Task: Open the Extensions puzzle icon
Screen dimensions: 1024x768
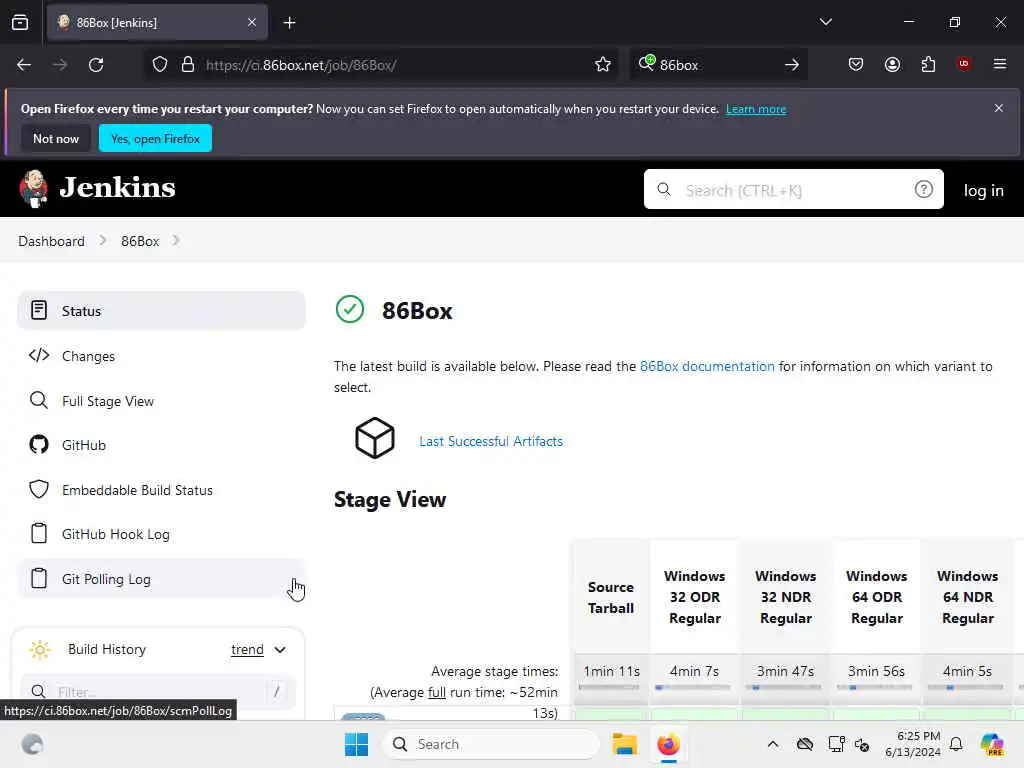Action: tap(928, 64)
